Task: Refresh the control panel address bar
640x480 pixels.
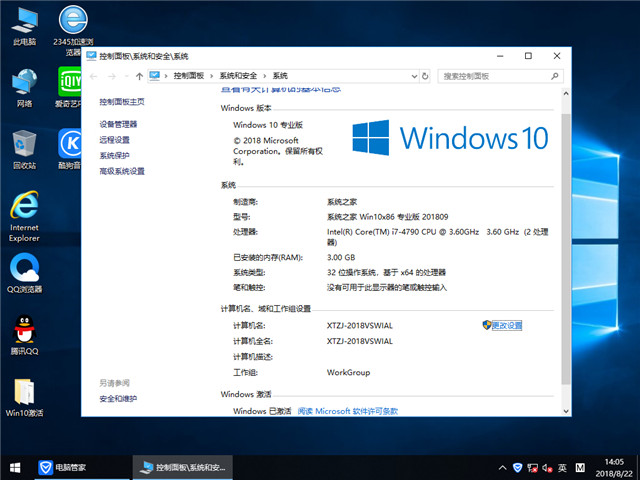Action: [x=426, y=76]
